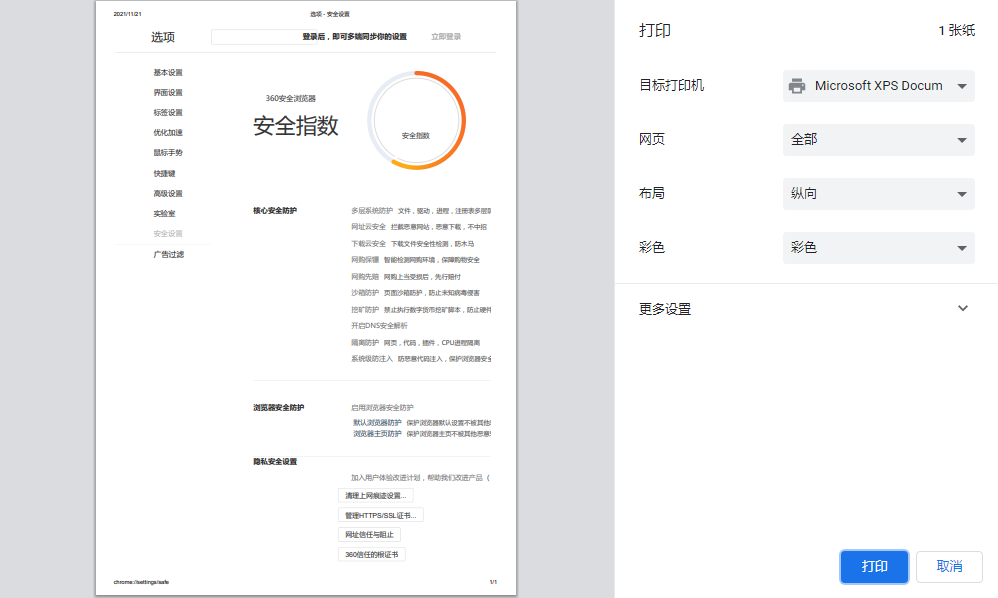
Task: Click 广告过滤 in the preview sidebar
Action: [x=169, y=254]
